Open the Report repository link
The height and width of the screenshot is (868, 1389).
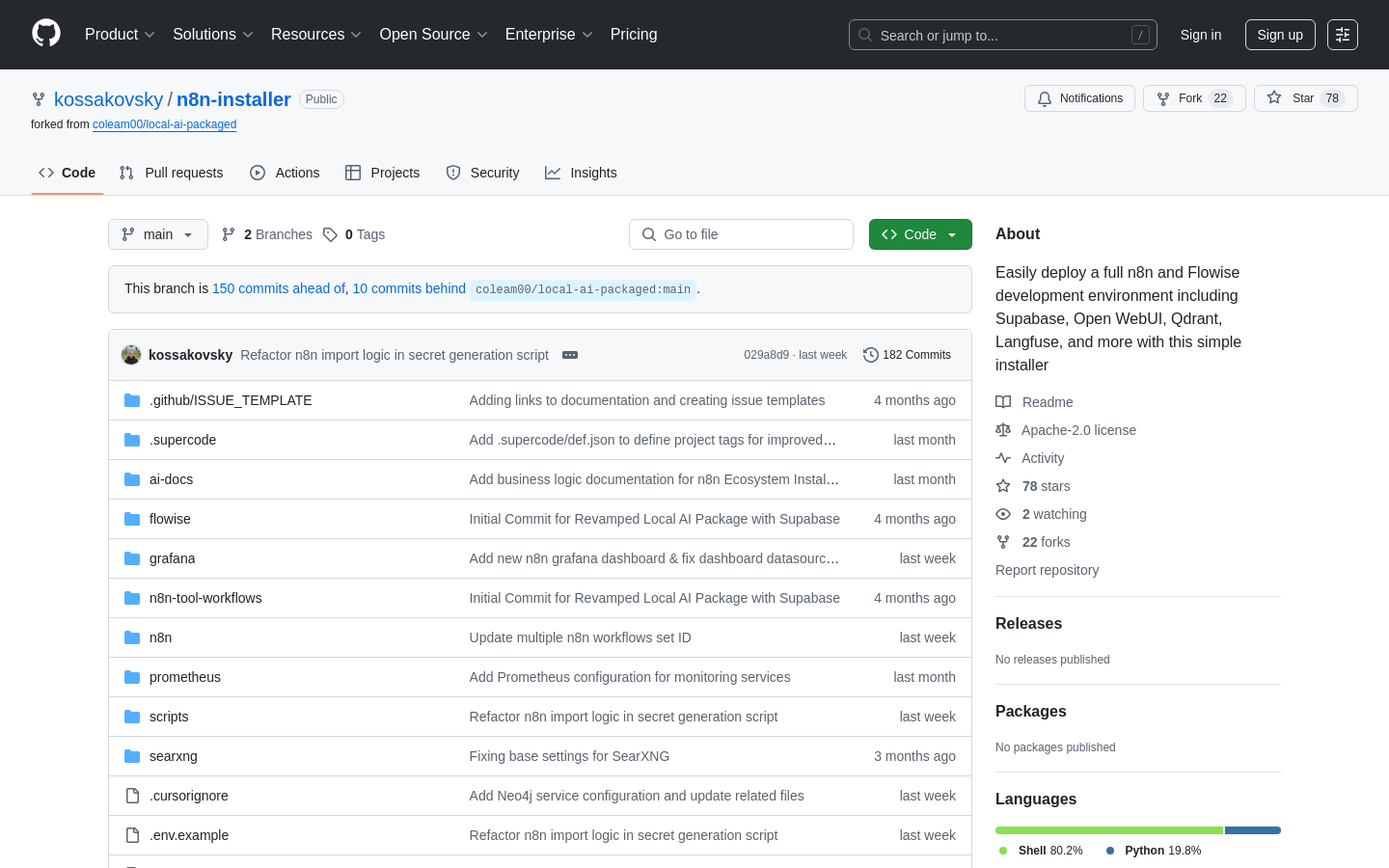[x=1047, y=570]
